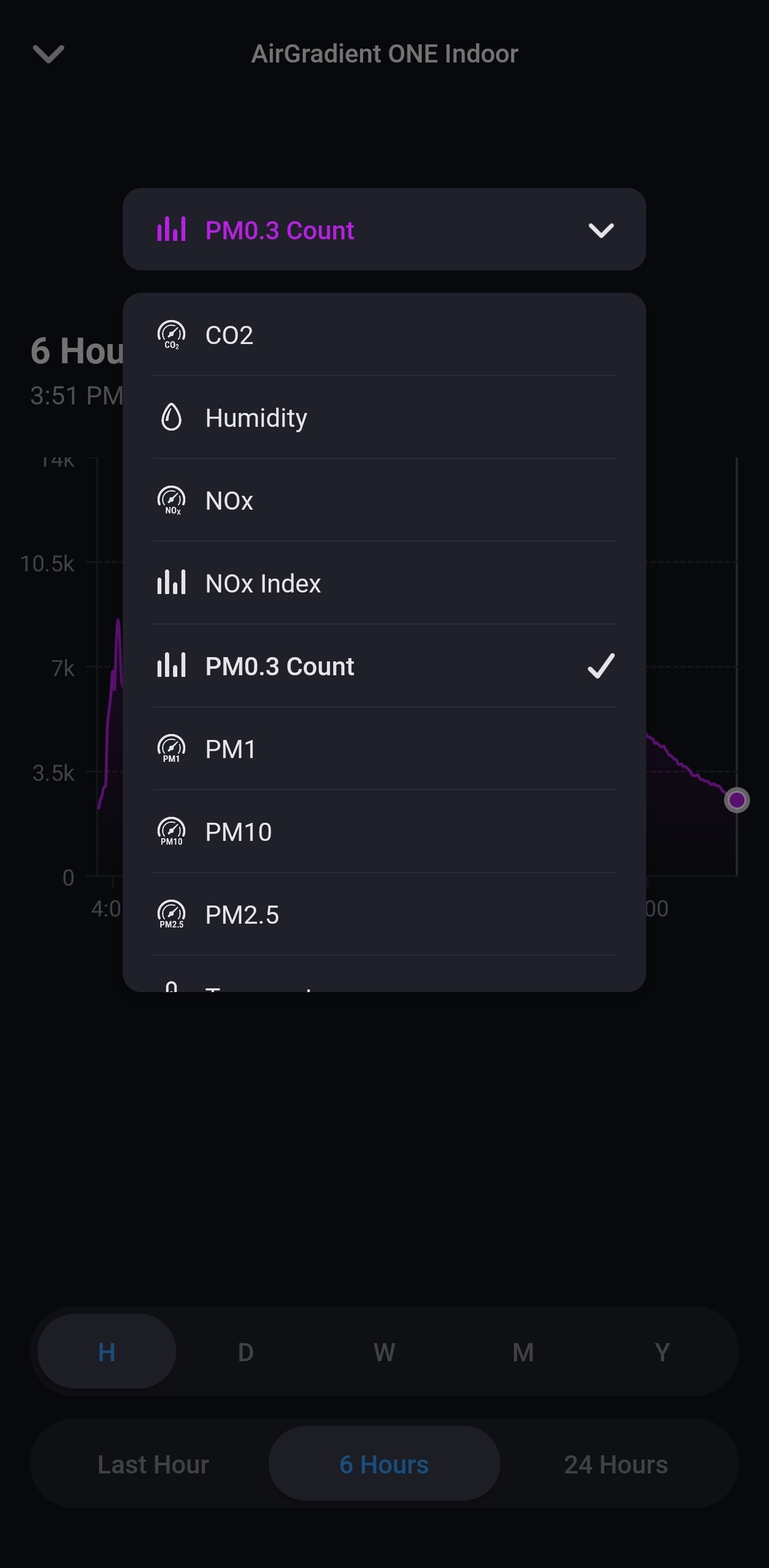769x1568 pixels.
Task: Click the PM2.5 gauge icon
Action: [x=171, y=914]
